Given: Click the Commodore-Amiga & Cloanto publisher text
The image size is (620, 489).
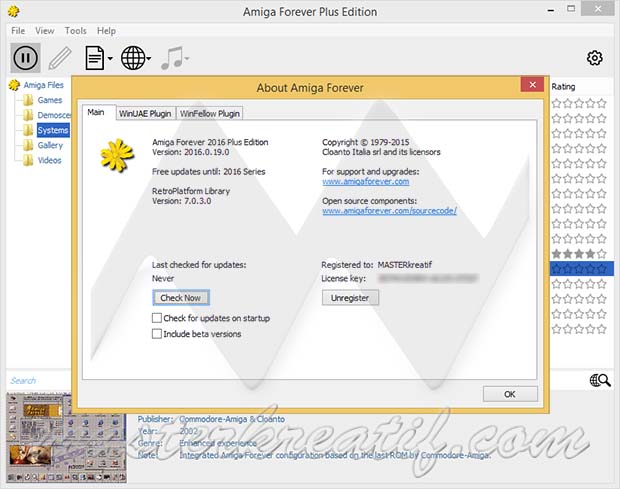Looking at the screenshot, I should 232,419.
